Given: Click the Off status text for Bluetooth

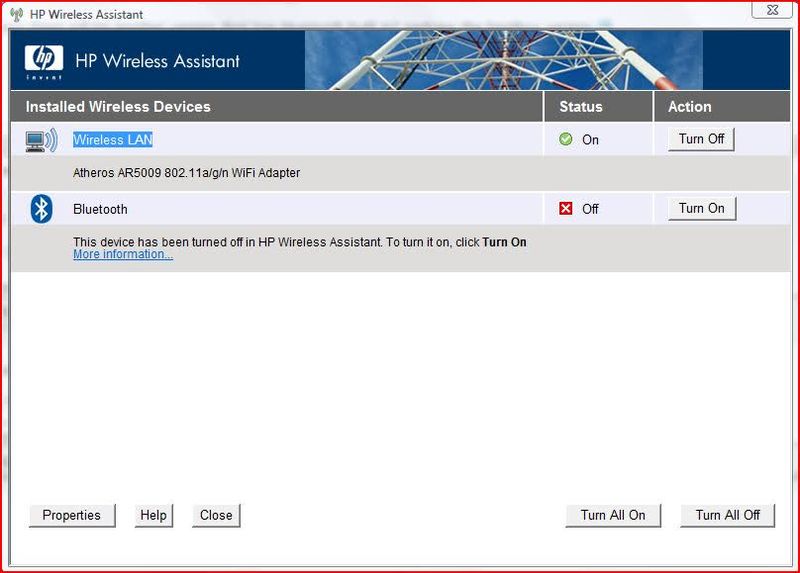Looking at the screenshot, I should 590,209.
